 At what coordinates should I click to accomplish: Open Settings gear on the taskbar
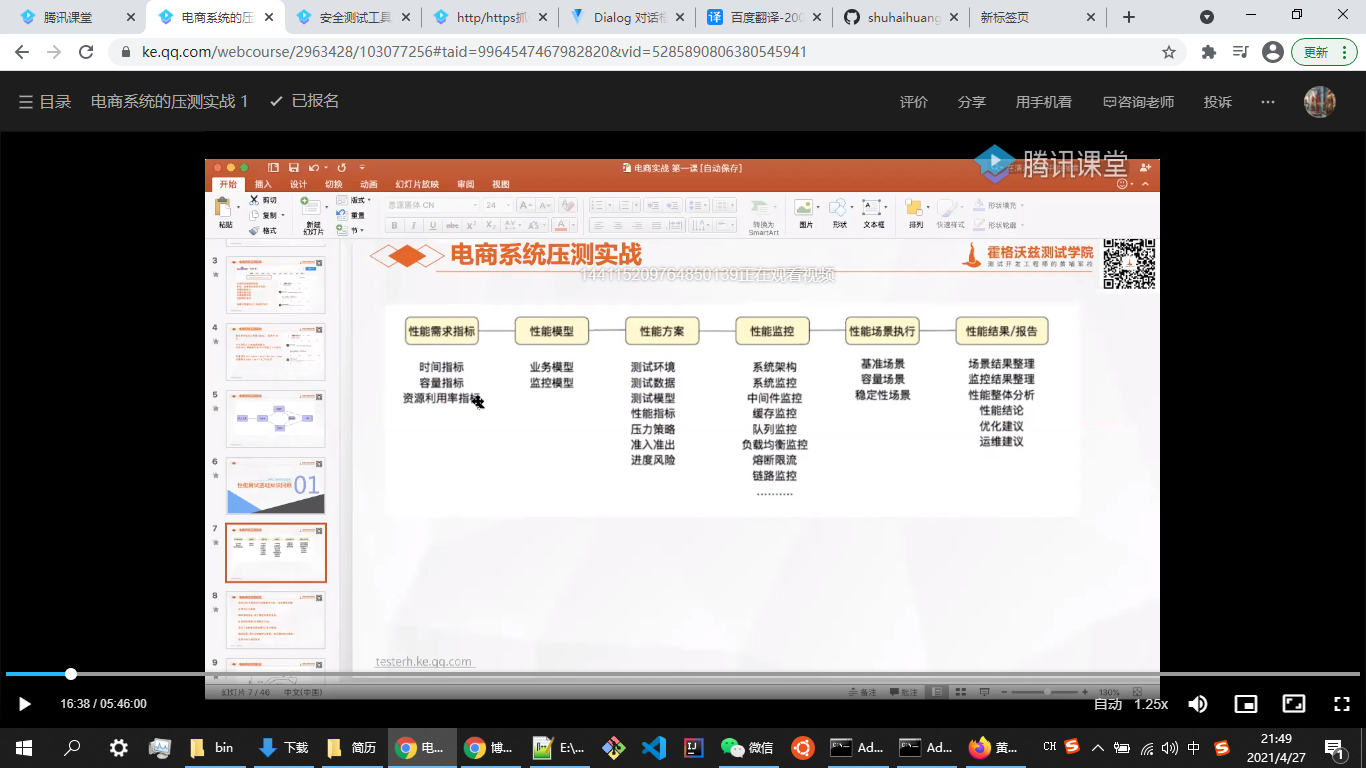point(118,747)
